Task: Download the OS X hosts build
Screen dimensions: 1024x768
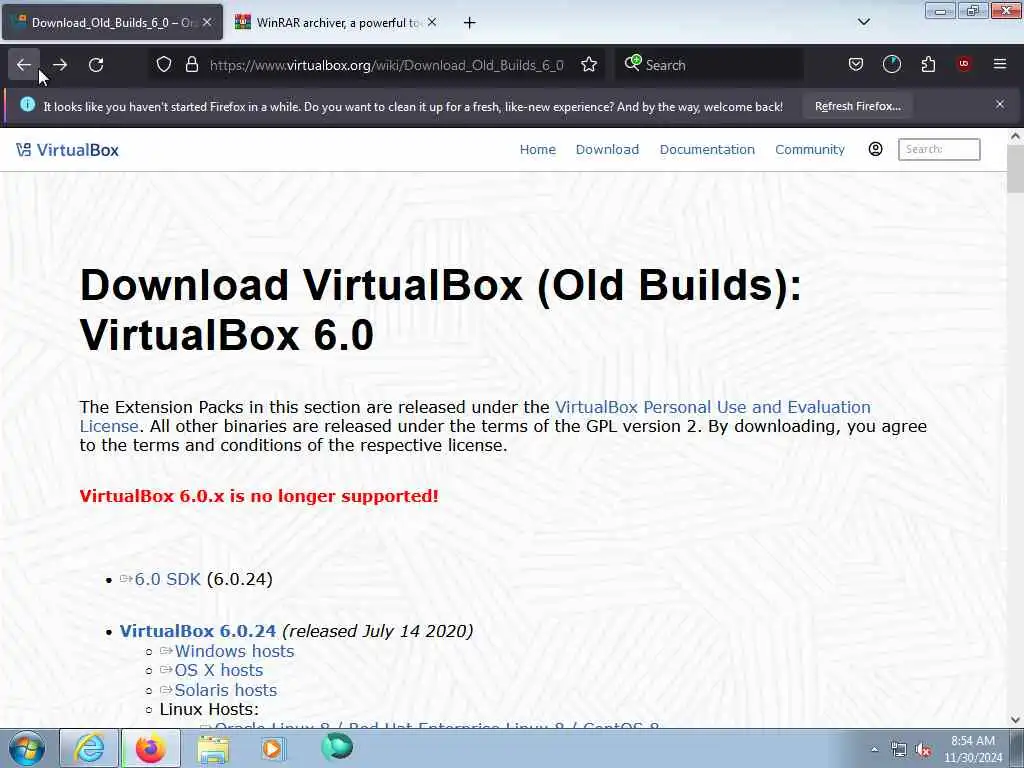Action: coord(218,670)
